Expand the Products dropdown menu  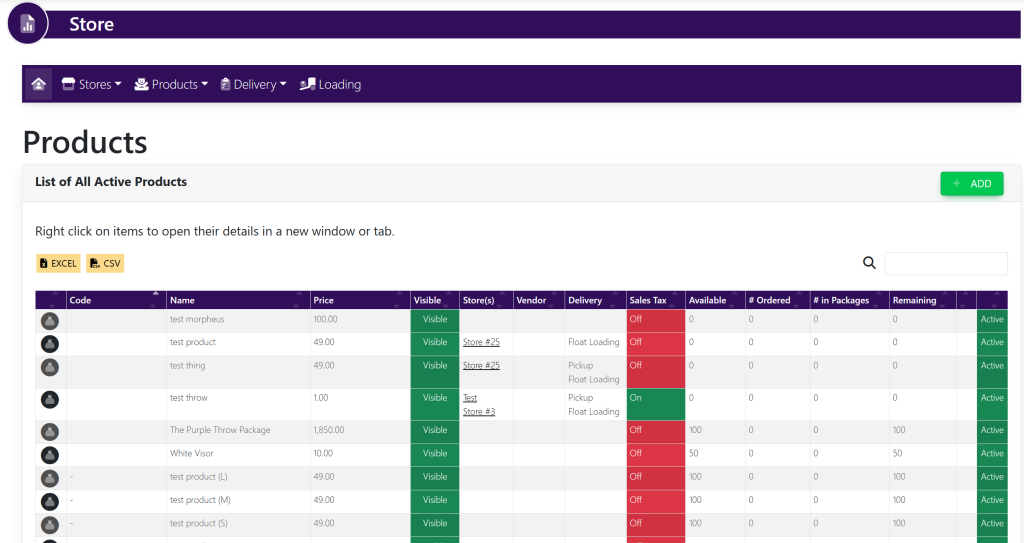[171, 84]
